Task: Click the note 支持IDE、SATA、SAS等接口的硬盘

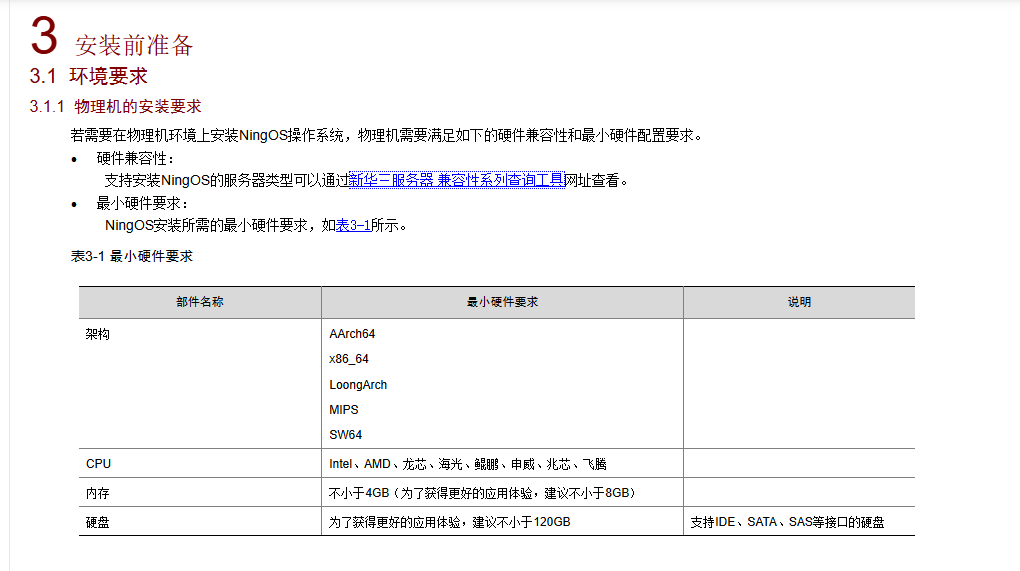Action: tap(787, 522)
